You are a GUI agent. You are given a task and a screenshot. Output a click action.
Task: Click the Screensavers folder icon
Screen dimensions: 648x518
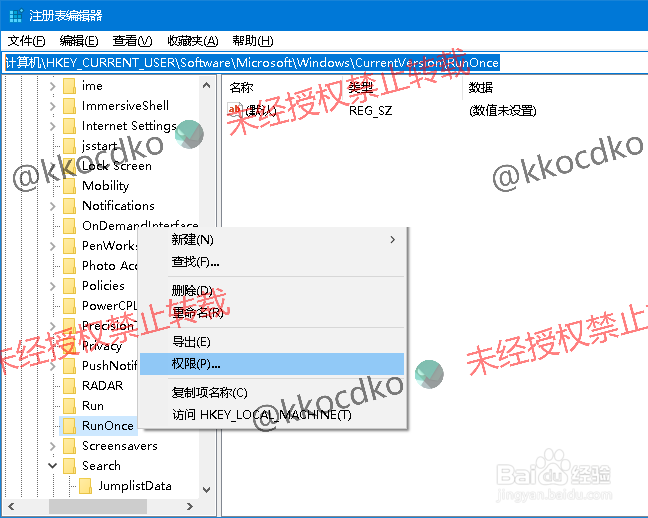click(x=69, y=446)
